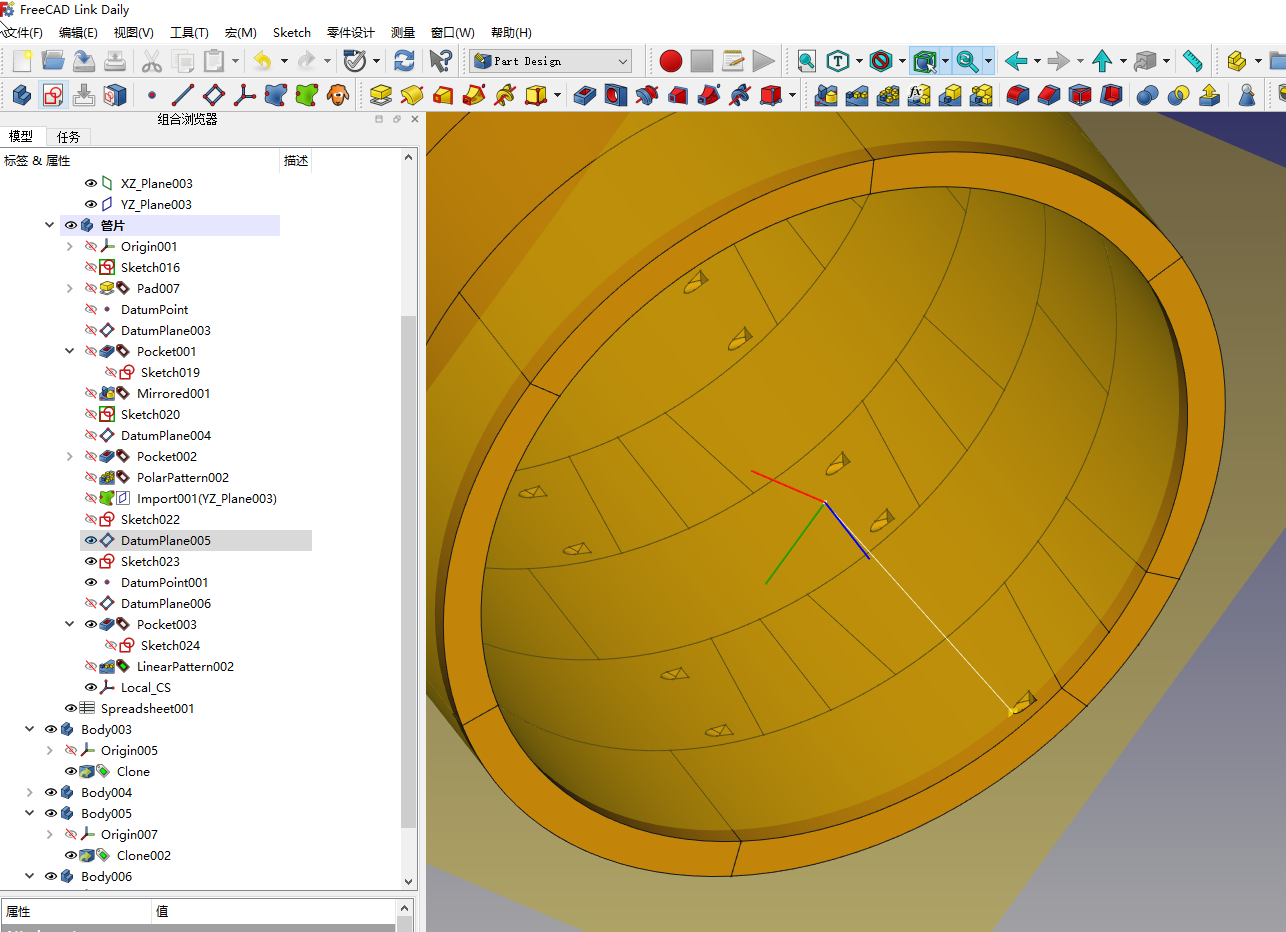Undo the last action
Screen dimensions: 1286x932
[262, 61]
